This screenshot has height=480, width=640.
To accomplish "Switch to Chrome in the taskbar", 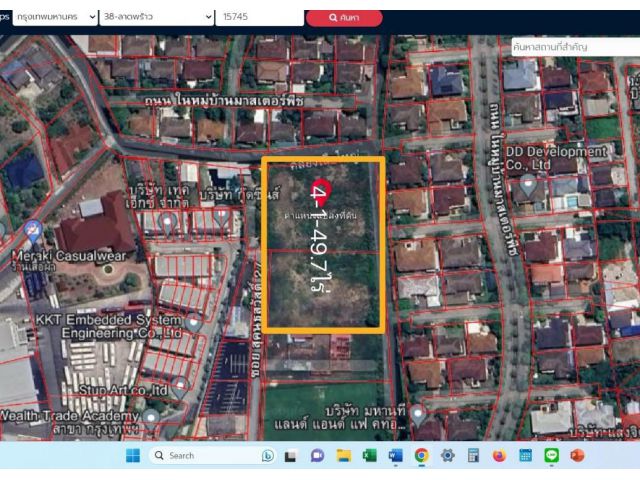I will click(x=422, y=456).
